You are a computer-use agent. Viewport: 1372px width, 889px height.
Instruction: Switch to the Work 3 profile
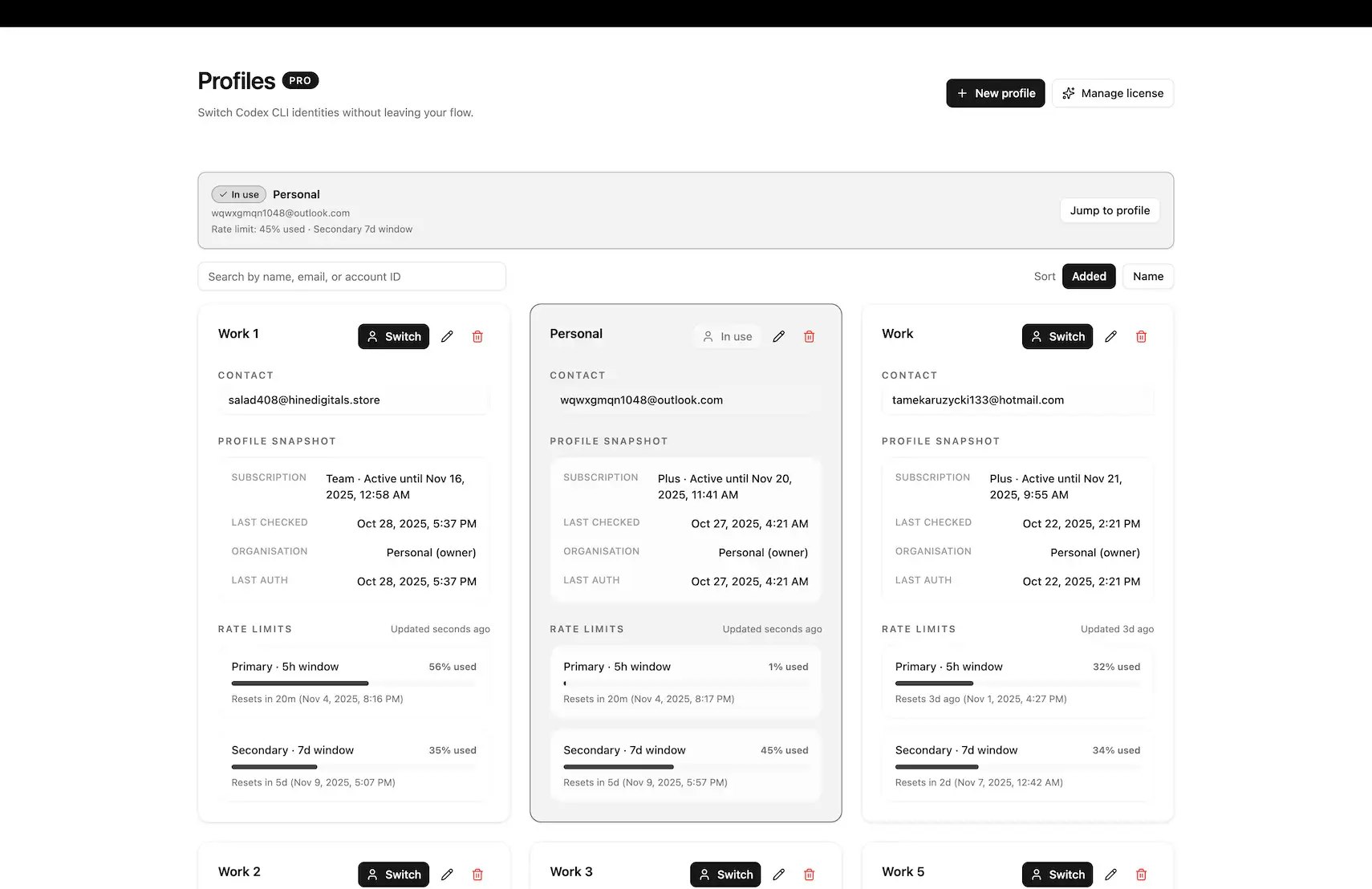point(725,875)
